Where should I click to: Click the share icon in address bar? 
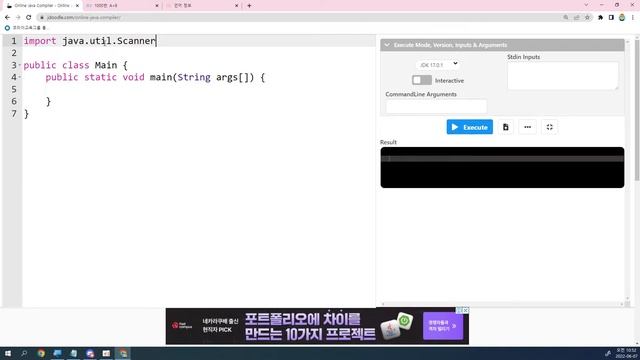(x=576, y=18)
